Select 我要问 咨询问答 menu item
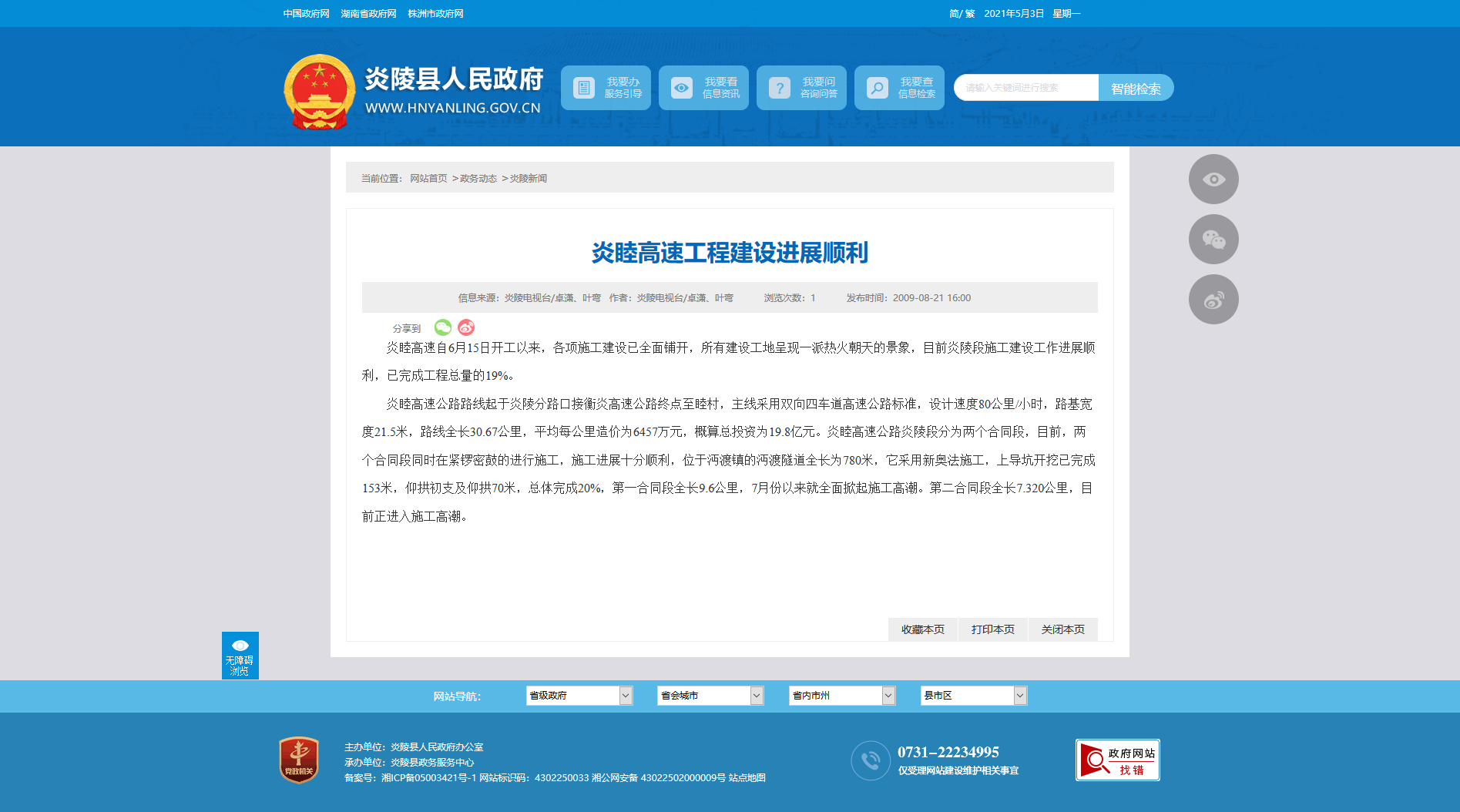Viewport: 1460px width, 812px height. point(801,88)
